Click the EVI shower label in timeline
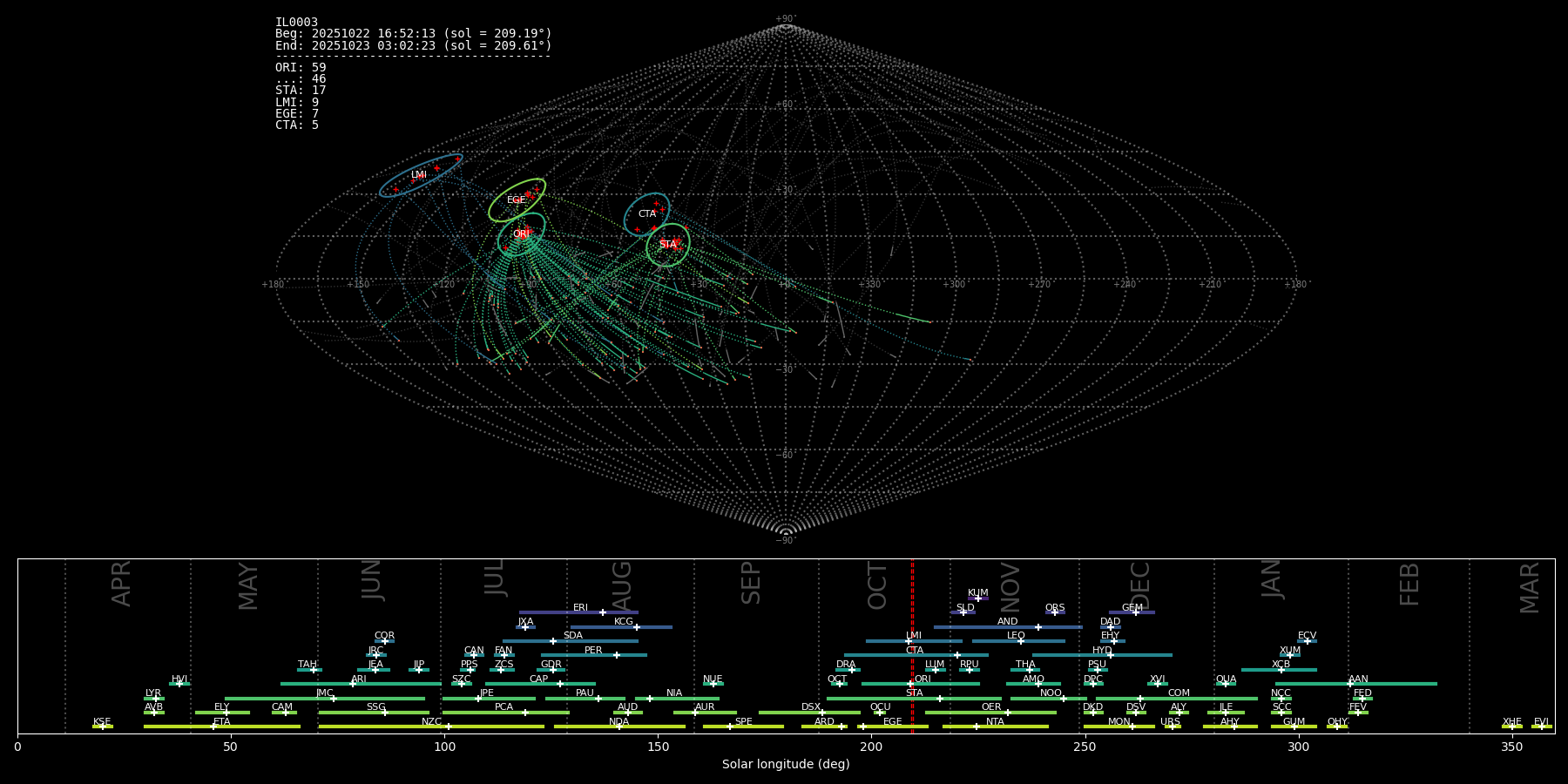This screenshot has height=784, width=1568. [x=1541, y=722]
